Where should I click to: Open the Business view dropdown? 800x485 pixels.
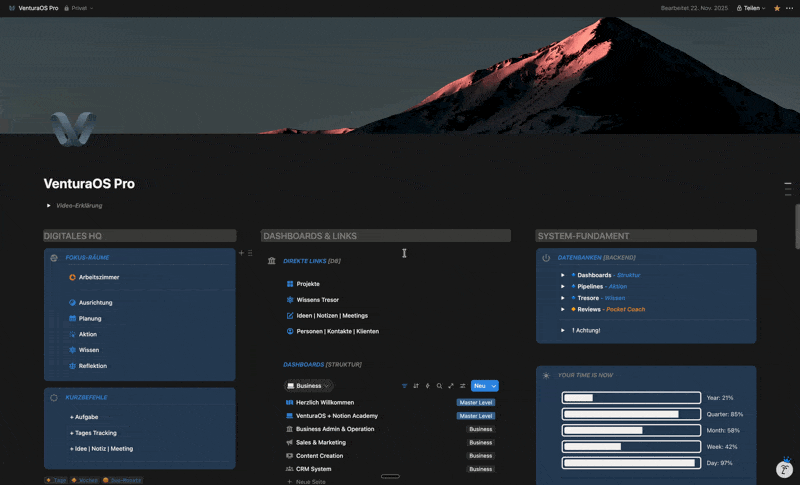point(308,385)
